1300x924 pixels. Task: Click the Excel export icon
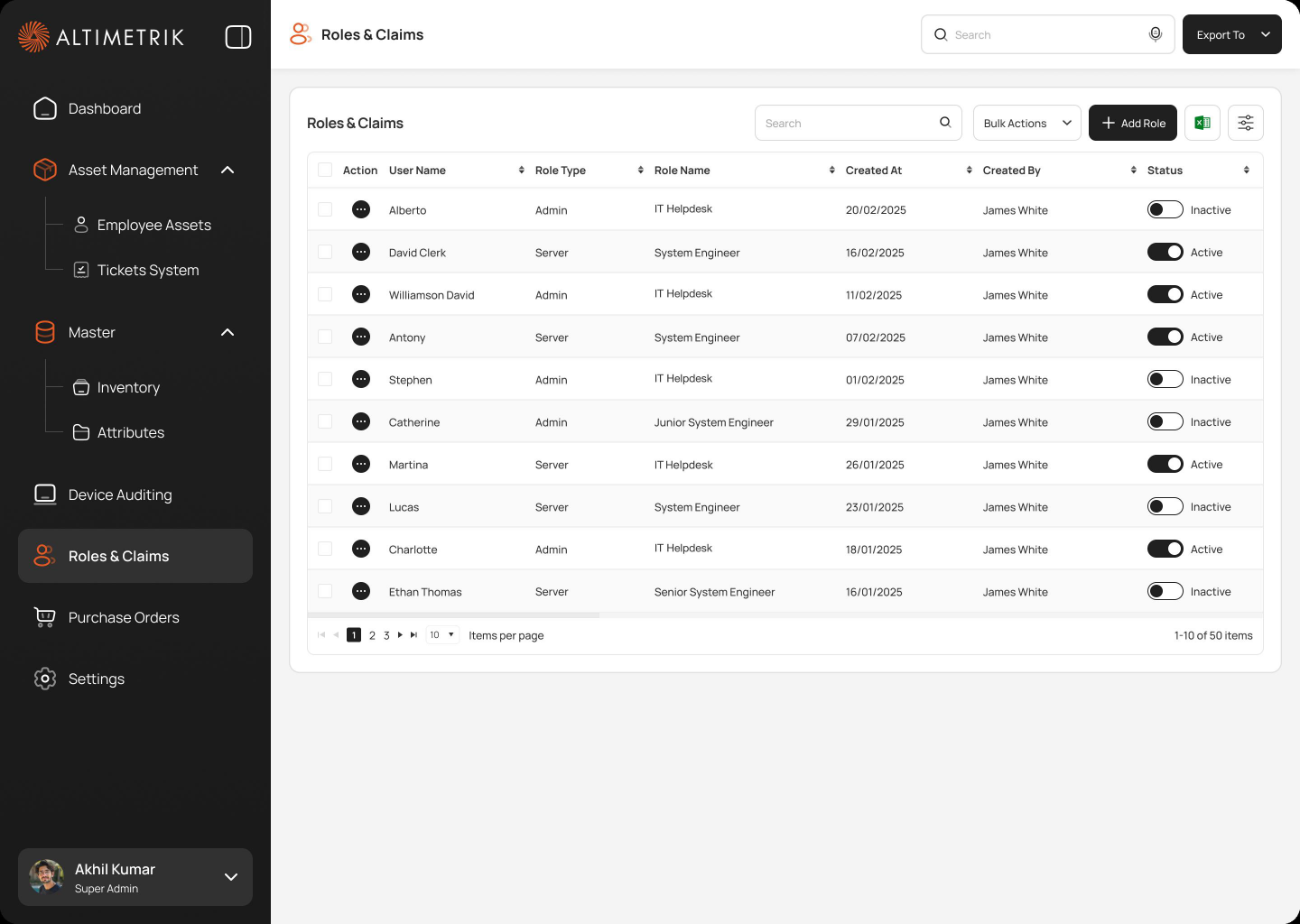1202,123
